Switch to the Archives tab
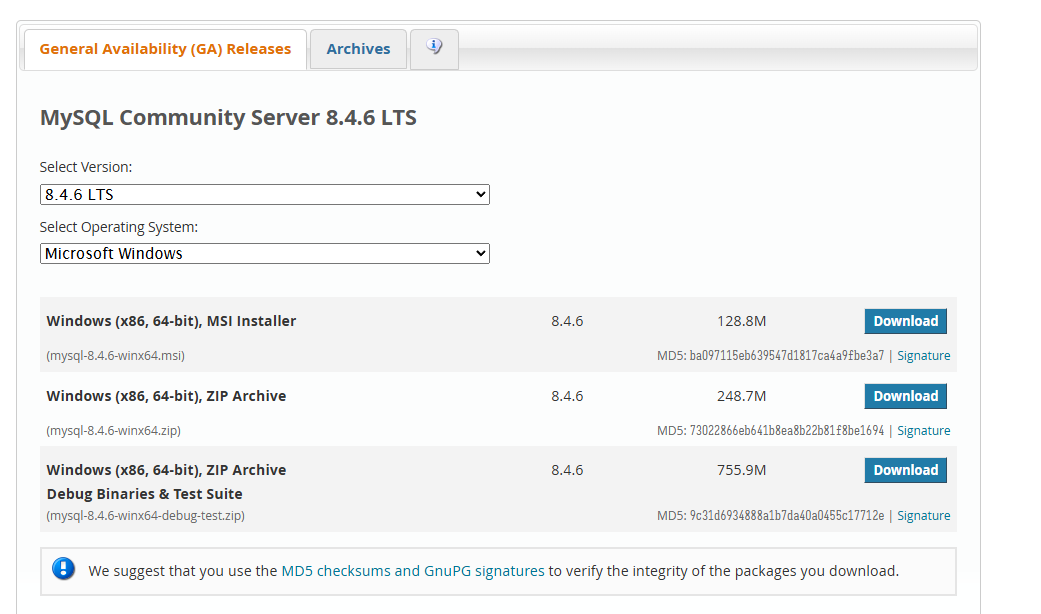This screenshot has height=614, width=1041. pyautogui.click(x=359, y=49)
